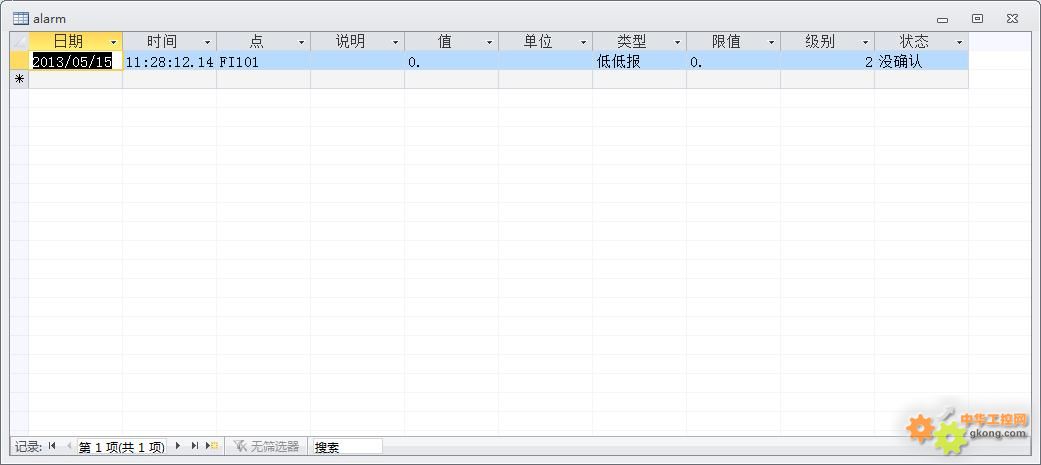The image size is (1041, 465).
Task: Create new blank record icon
Action: [x=212, y=446]
